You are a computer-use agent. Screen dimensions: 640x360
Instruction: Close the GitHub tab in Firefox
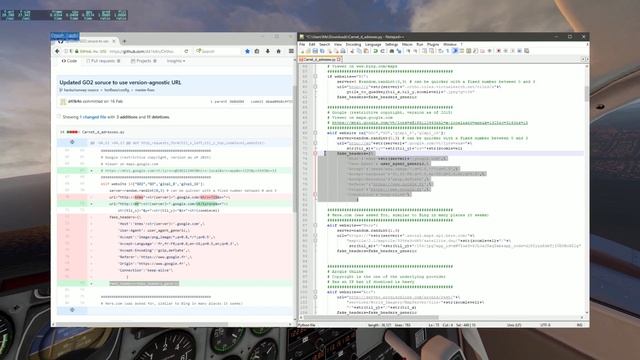pyautogui.click(x=114, y=41)
